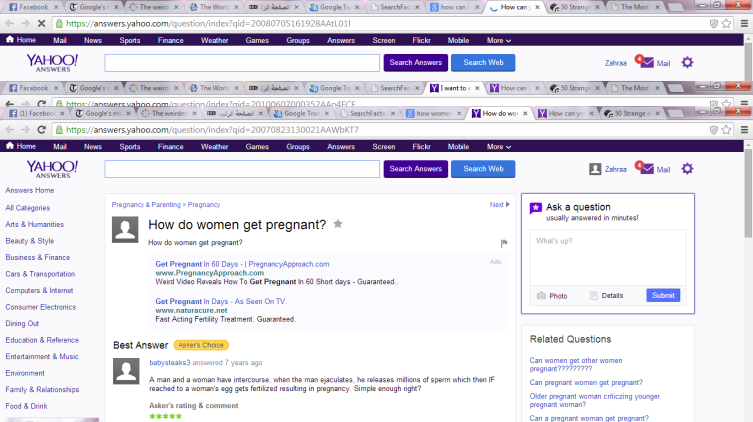Click babysteaks3's avatar picture
This screenshot has height=422, width=753.
126,371
